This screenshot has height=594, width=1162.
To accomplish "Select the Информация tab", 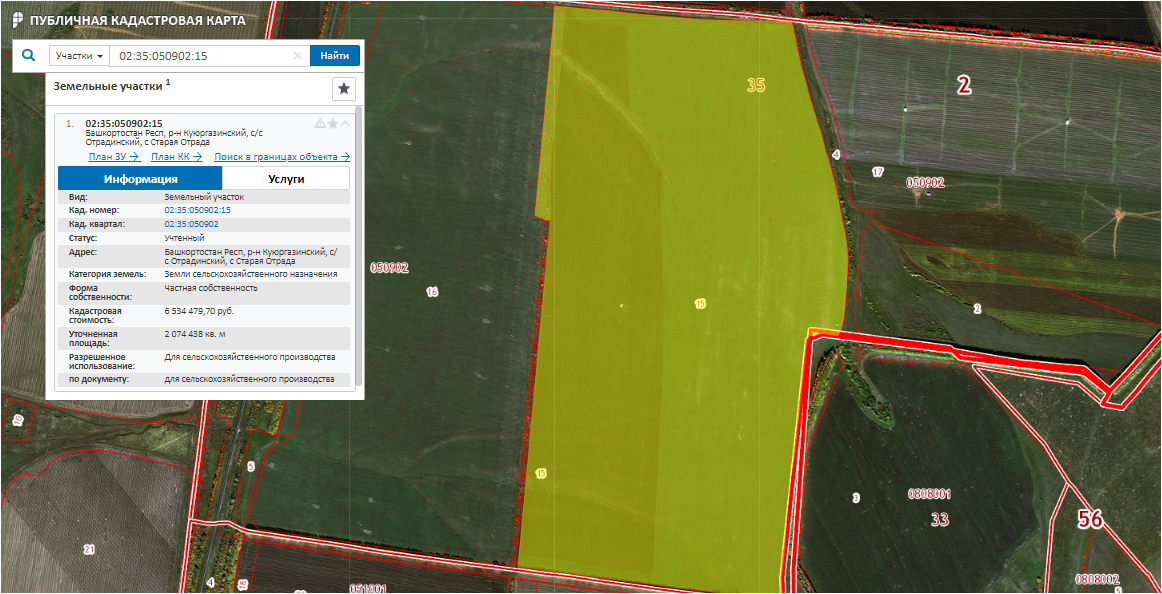I will click(x=140, y=179).
